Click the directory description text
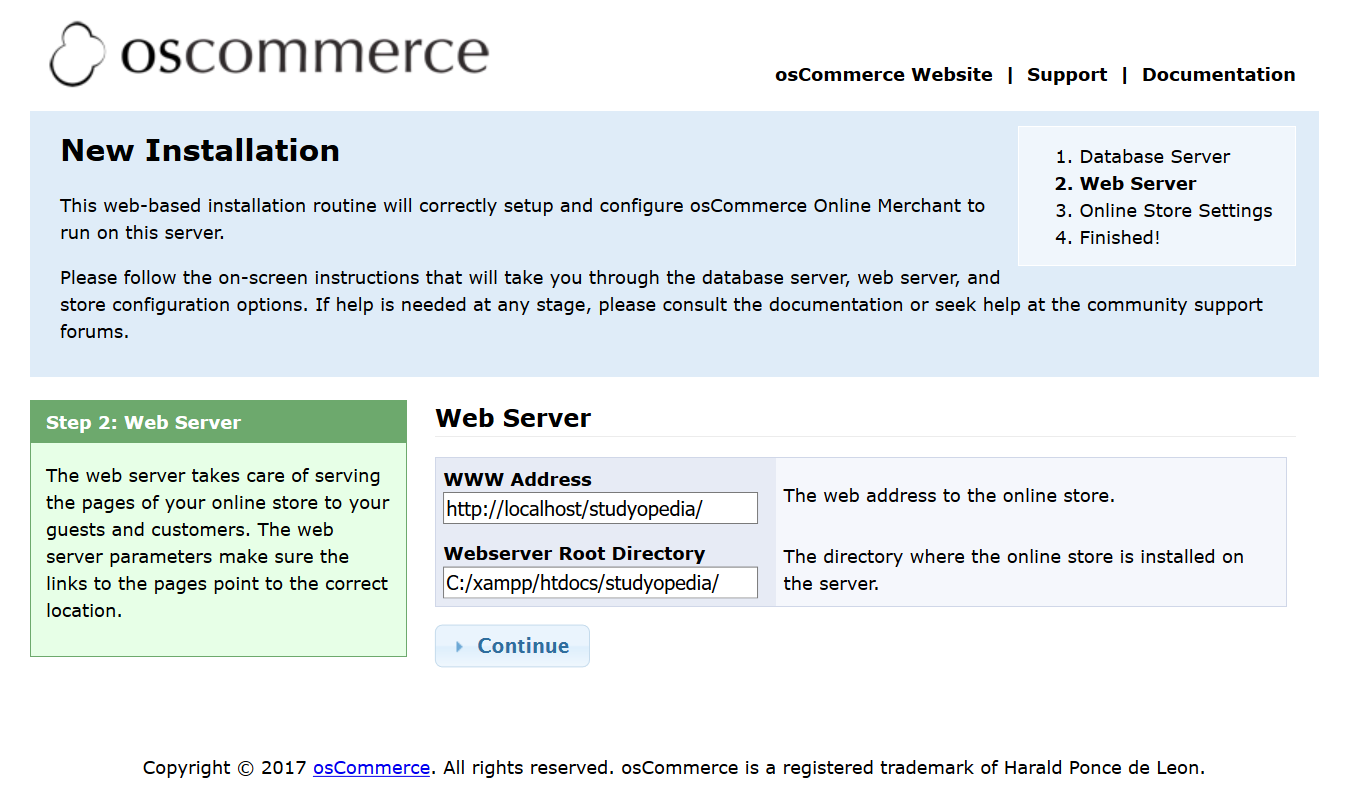This screenshot has height=793, width=1349. tap(1013, 570)
